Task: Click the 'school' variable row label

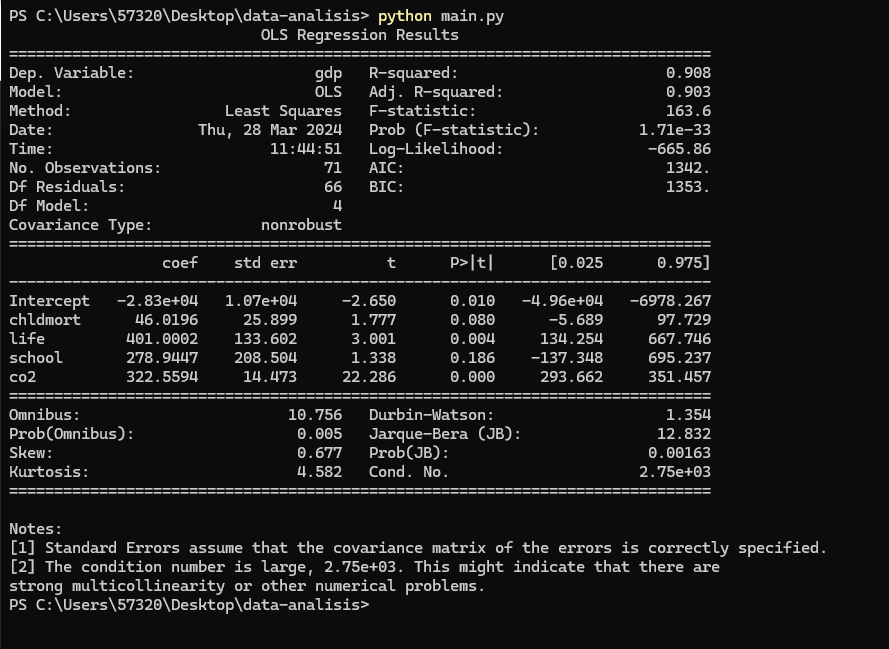Action: (x=36, y=358)
